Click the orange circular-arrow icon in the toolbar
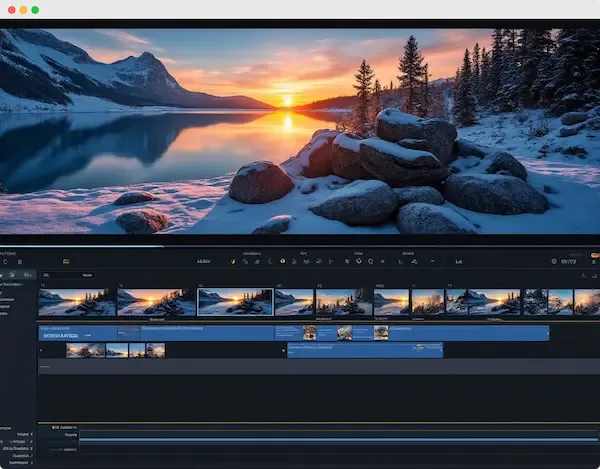 pos(359,261)
